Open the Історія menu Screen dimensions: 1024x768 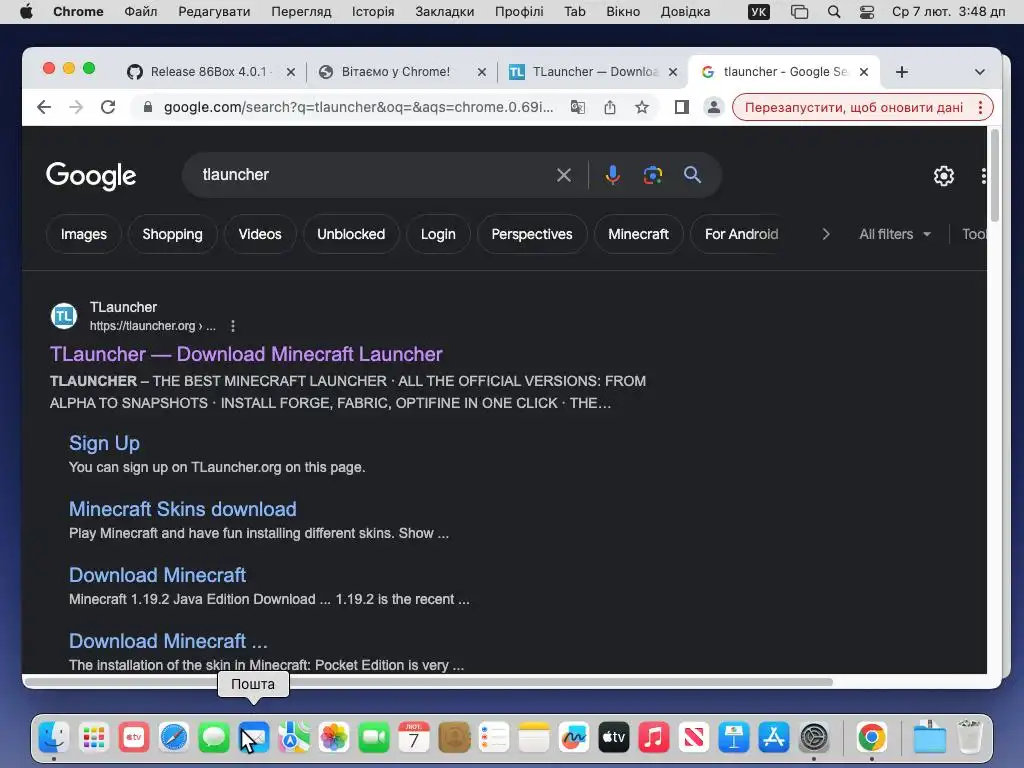[x=373, y=12]
